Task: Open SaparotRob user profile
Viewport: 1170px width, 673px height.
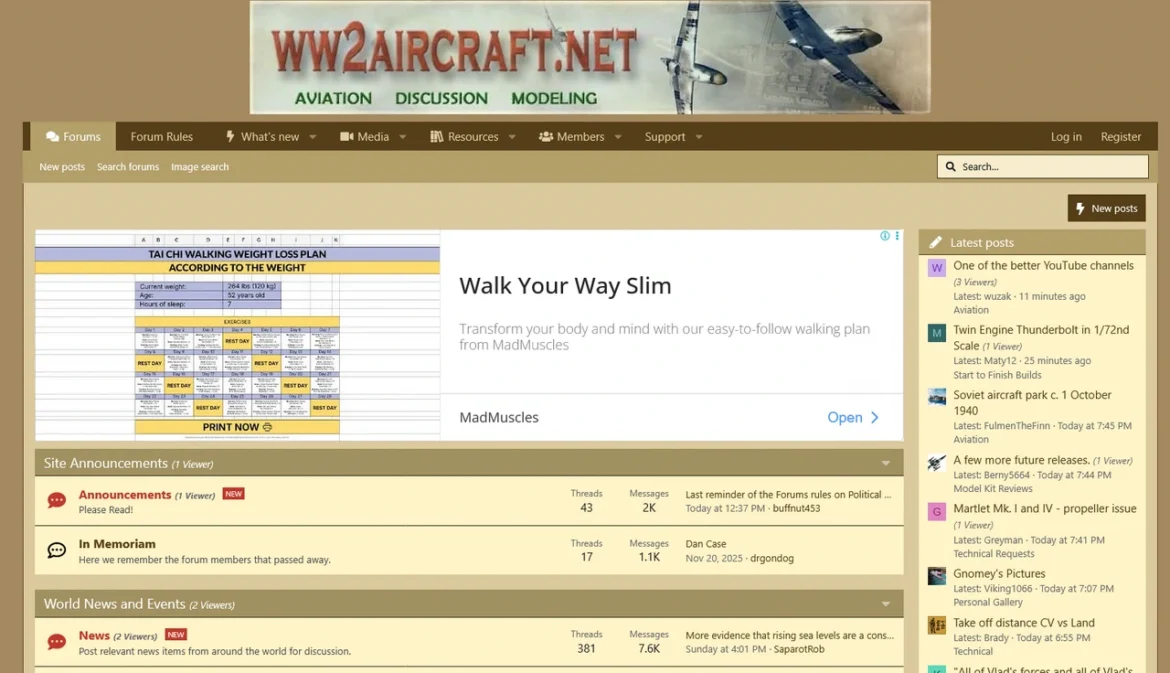Action: (x=799, y=649)
